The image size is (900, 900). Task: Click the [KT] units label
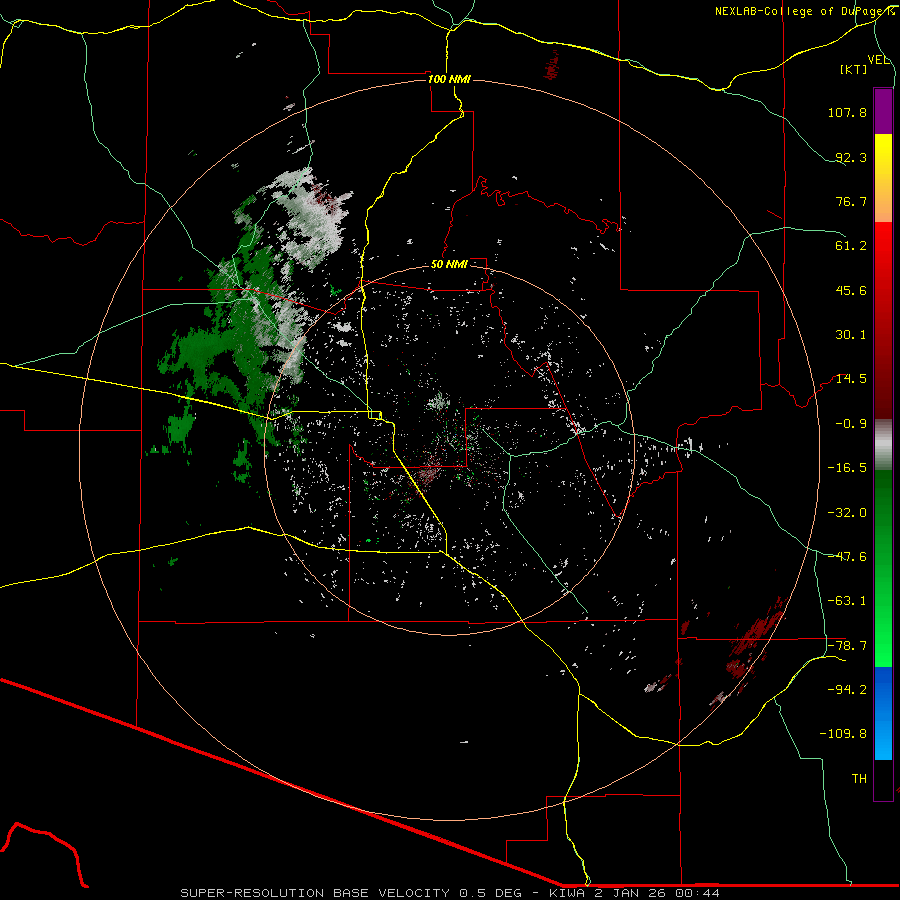coord(854,69)
